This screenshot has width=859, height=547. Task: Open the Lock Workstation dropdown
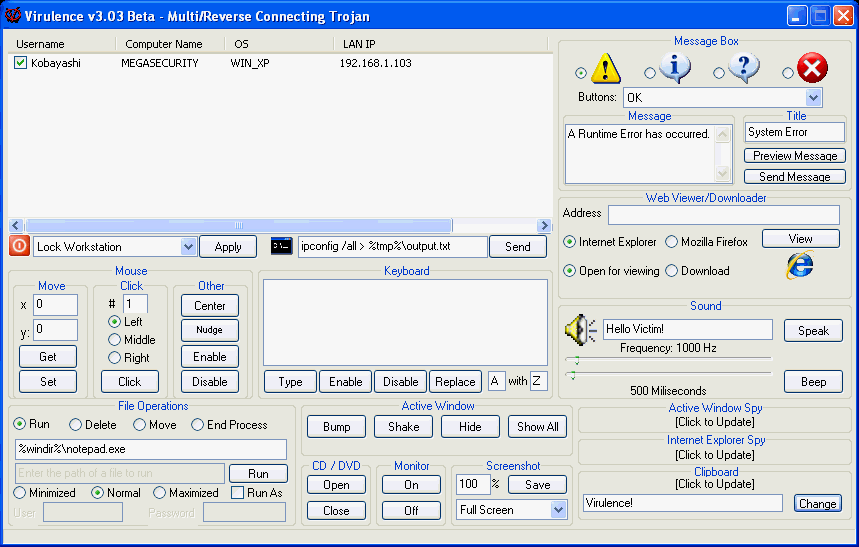[x=189, y=247]
